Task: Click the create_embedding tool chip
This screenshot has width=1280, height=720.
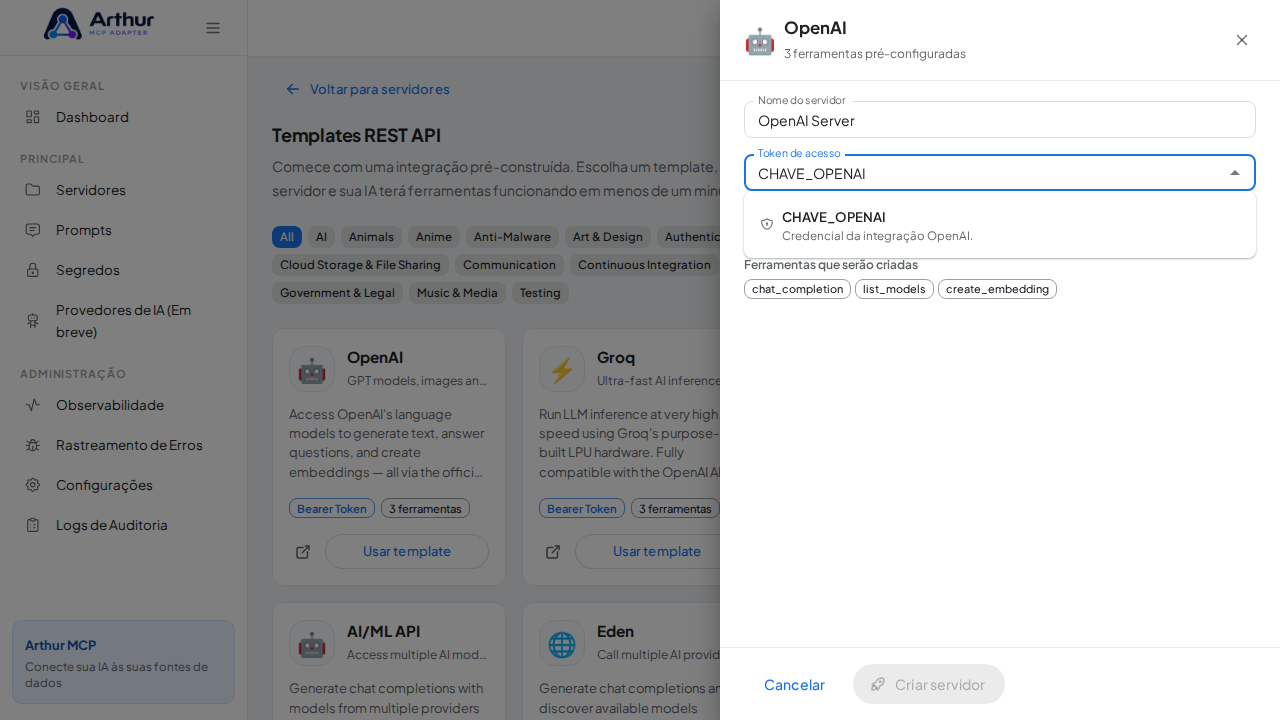Action: coord(997,289)
